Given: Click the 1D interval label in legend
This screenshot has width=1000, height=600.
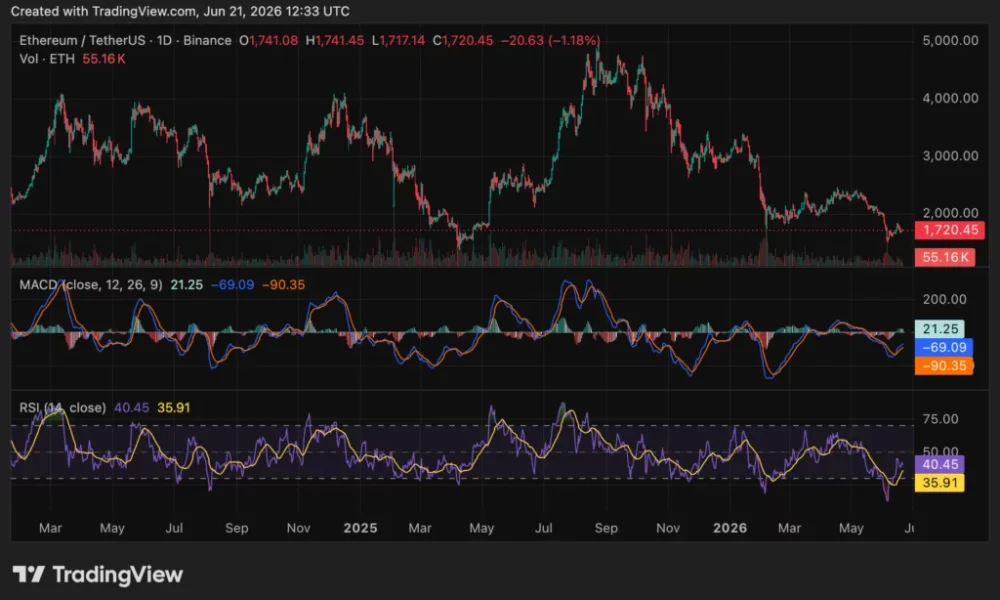Looking at the screenshot, I should (164, 40).
